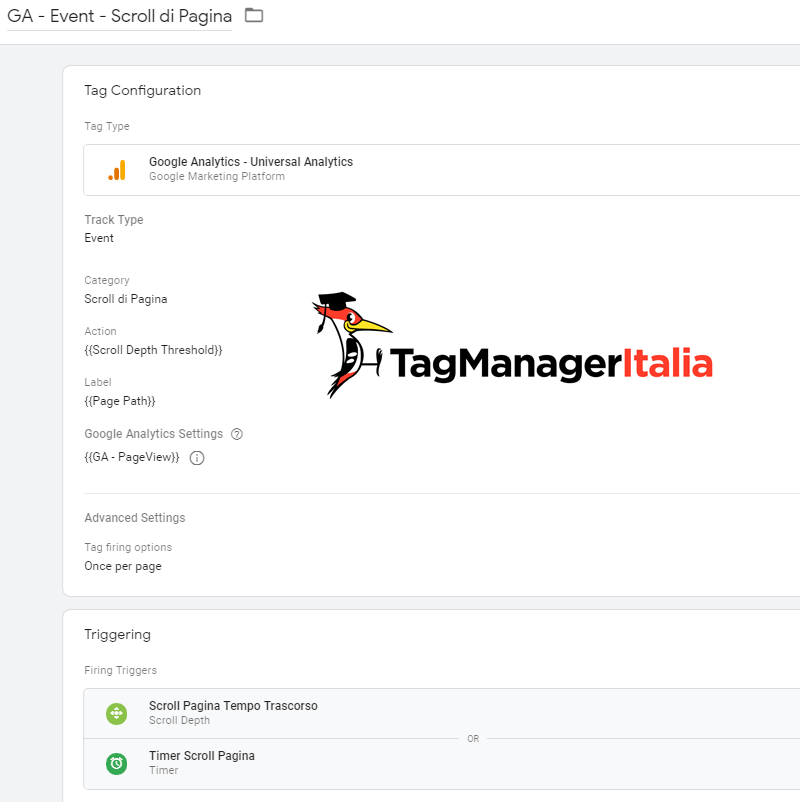The image size is (800, 802).
Task: Click the Timer trigger clock icon
Action: point(117,764)
